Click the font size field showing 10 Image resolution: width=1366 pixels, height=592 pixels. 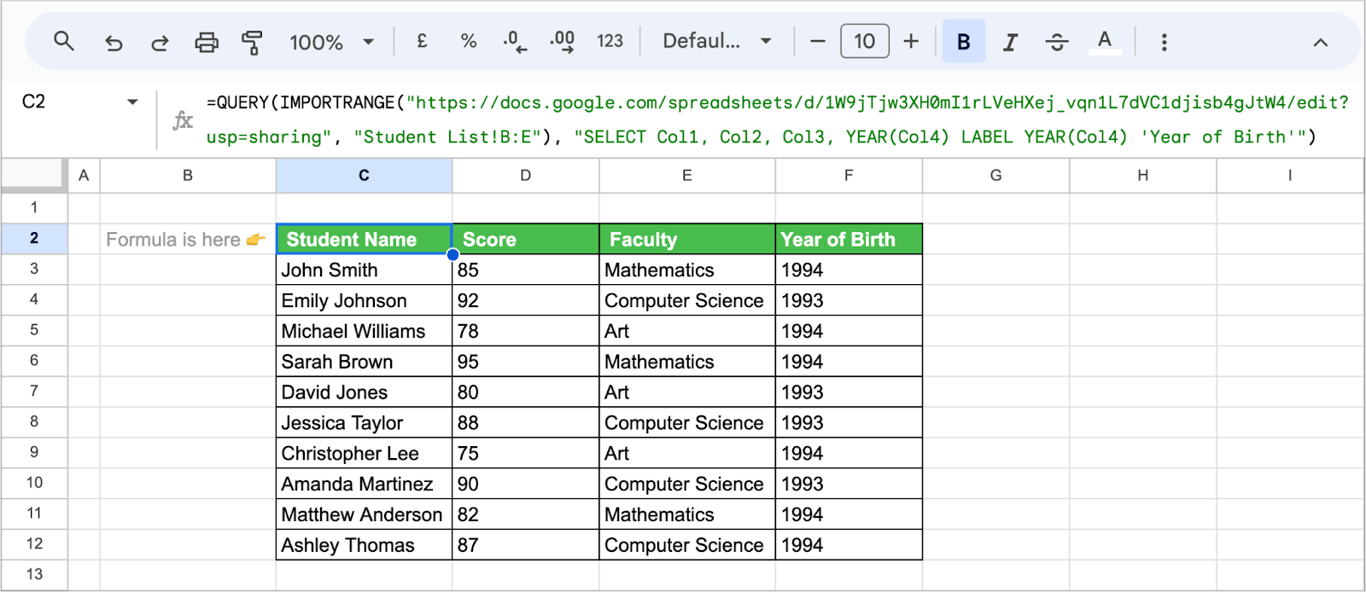tap(865, 42)
